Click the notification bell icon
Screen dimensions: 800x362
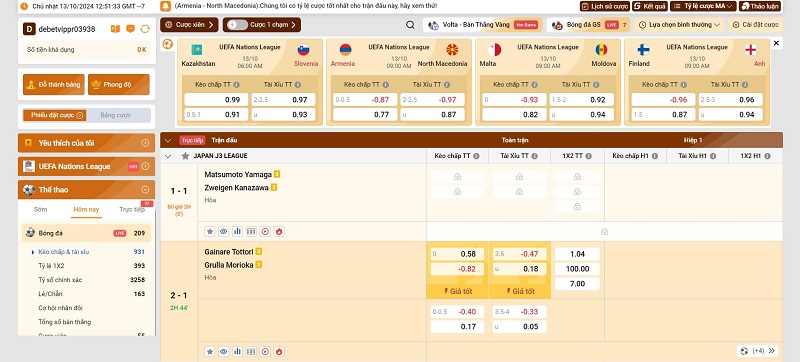coord(165,6)
